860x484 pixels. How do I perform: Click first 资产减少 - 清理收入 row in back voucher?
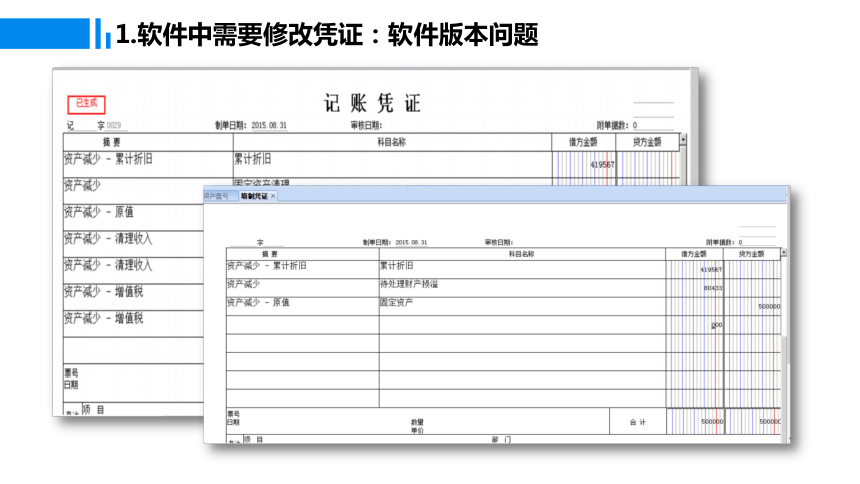click(108, 239)
